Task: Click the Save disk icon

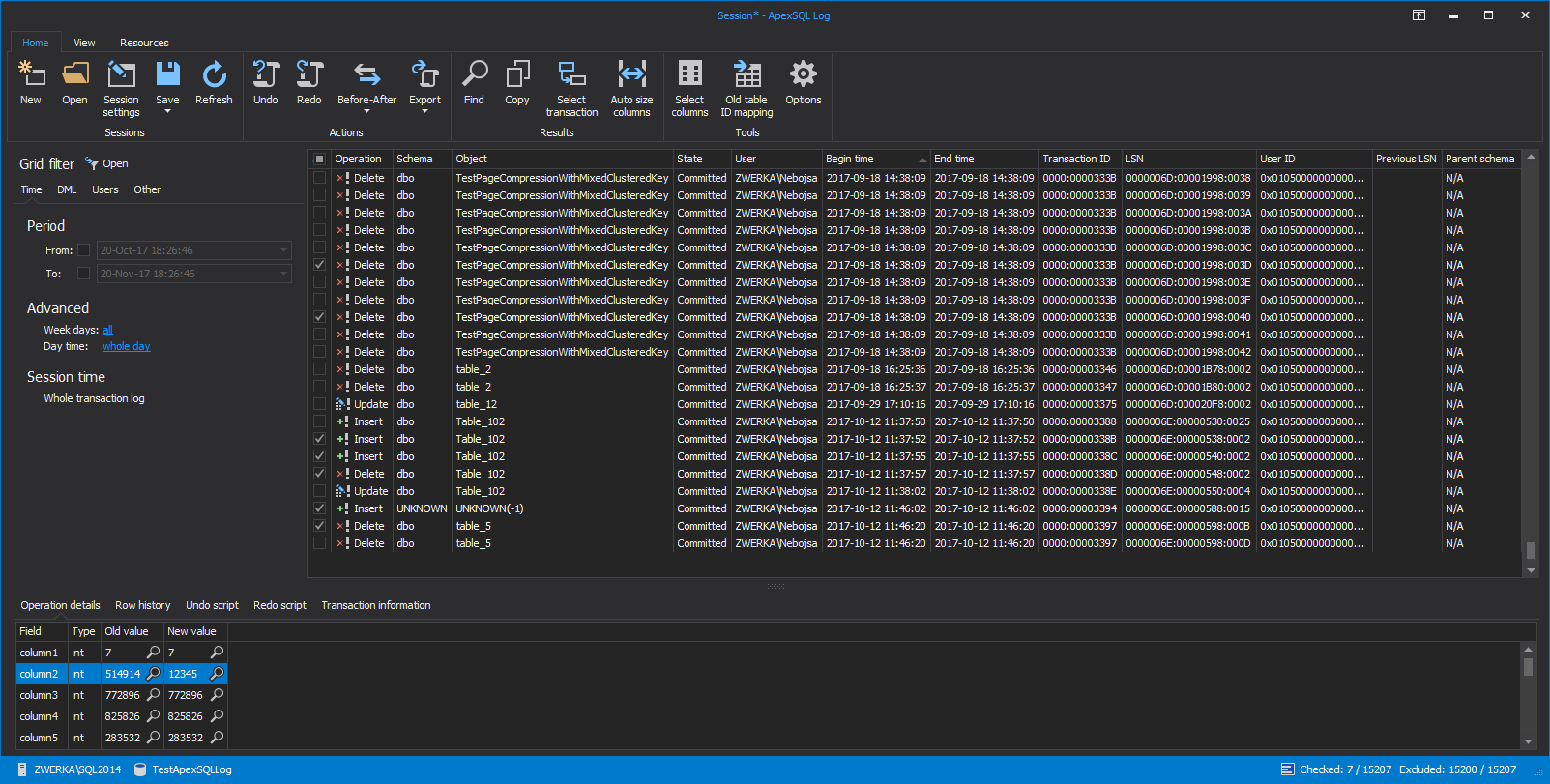Action: click(x=168, y=73)
